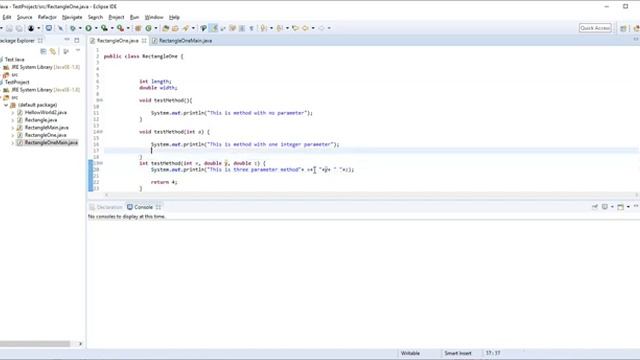
Task: Open the Refactor menu
Action: [x=47, y=17]
